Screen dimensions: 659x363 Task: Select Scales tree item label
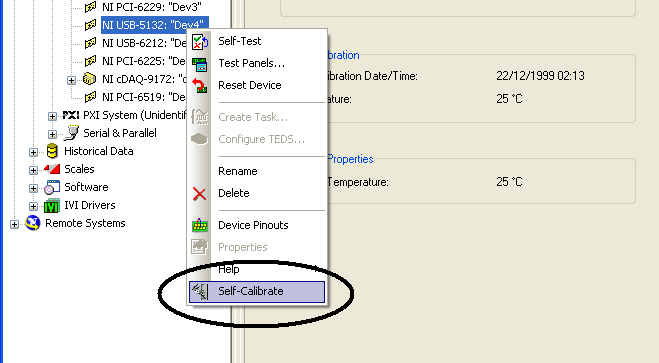(x=79, y=169)
